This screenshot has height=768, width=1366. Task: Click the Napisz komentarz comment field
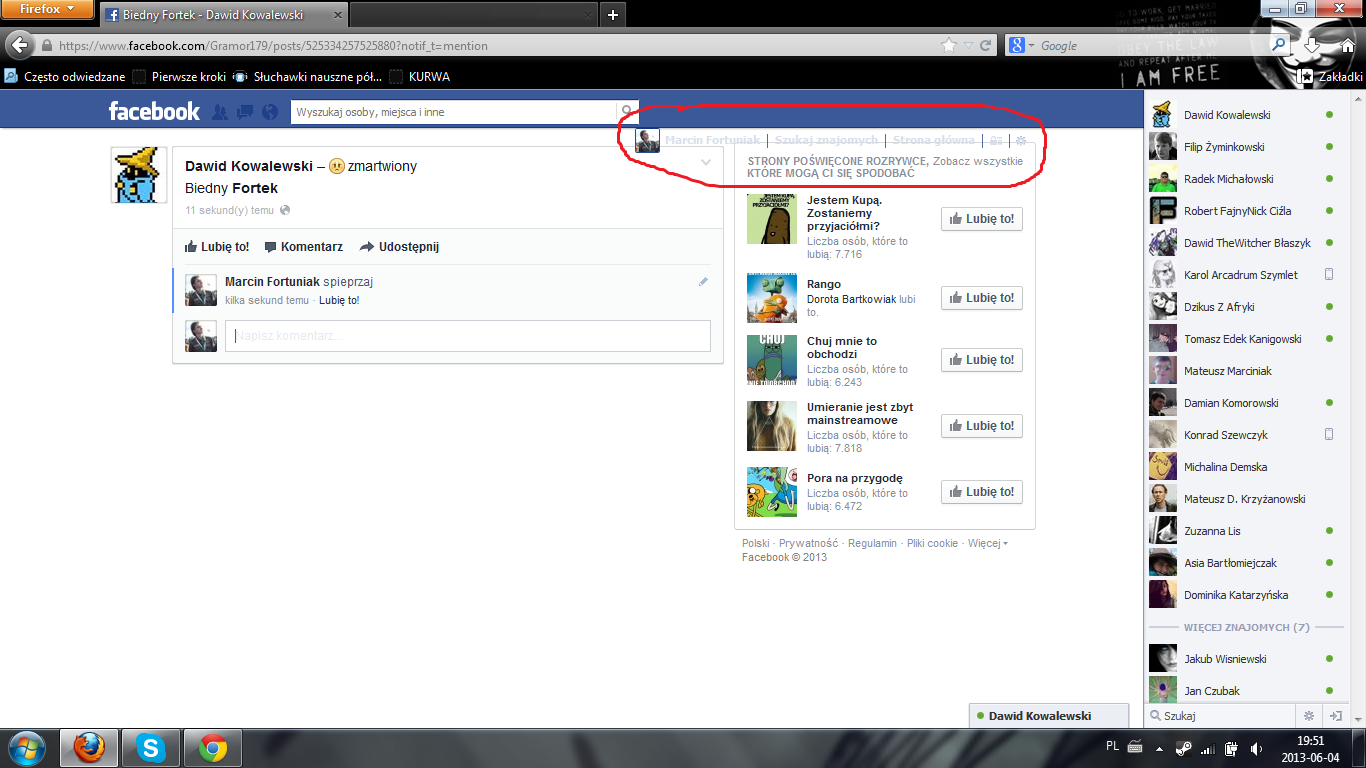point(467,336)
